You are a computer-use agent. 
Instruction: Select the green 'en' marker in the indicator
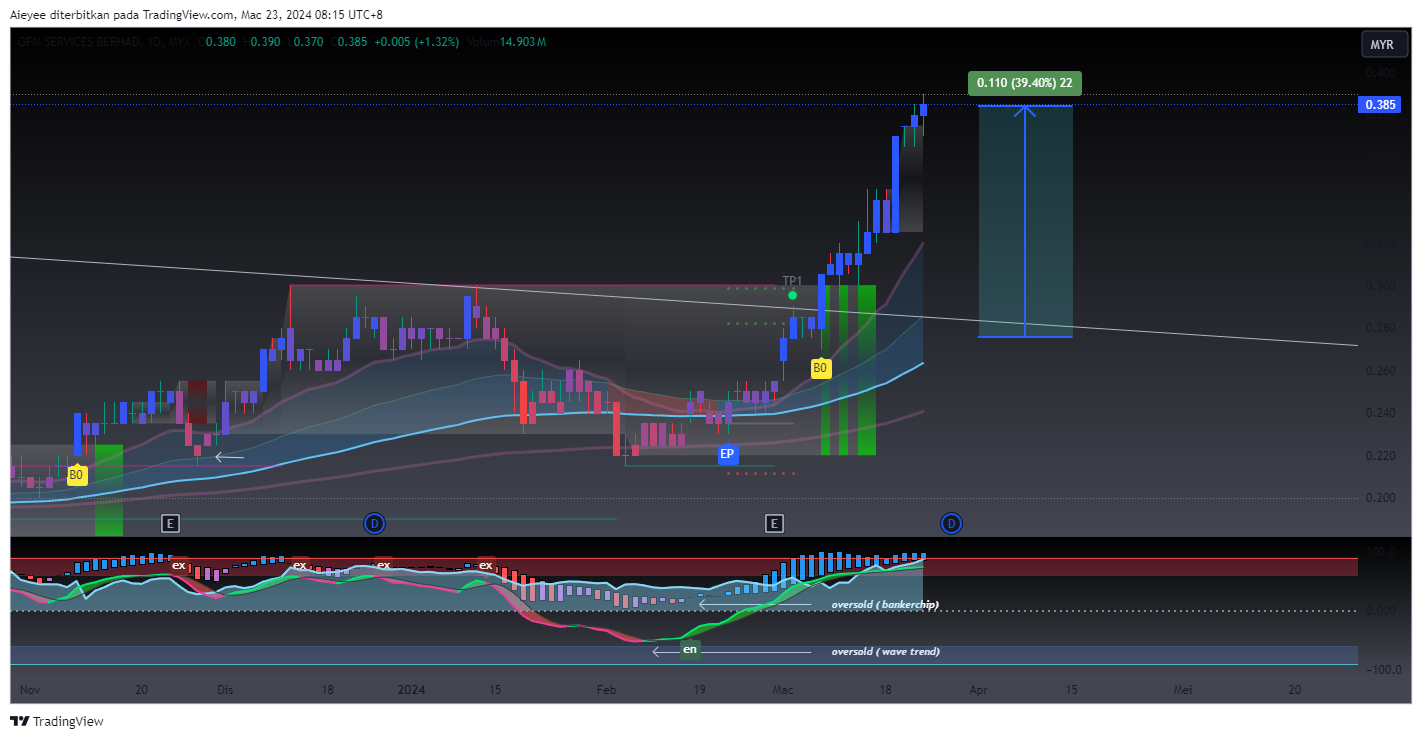(x=690, y=650)
